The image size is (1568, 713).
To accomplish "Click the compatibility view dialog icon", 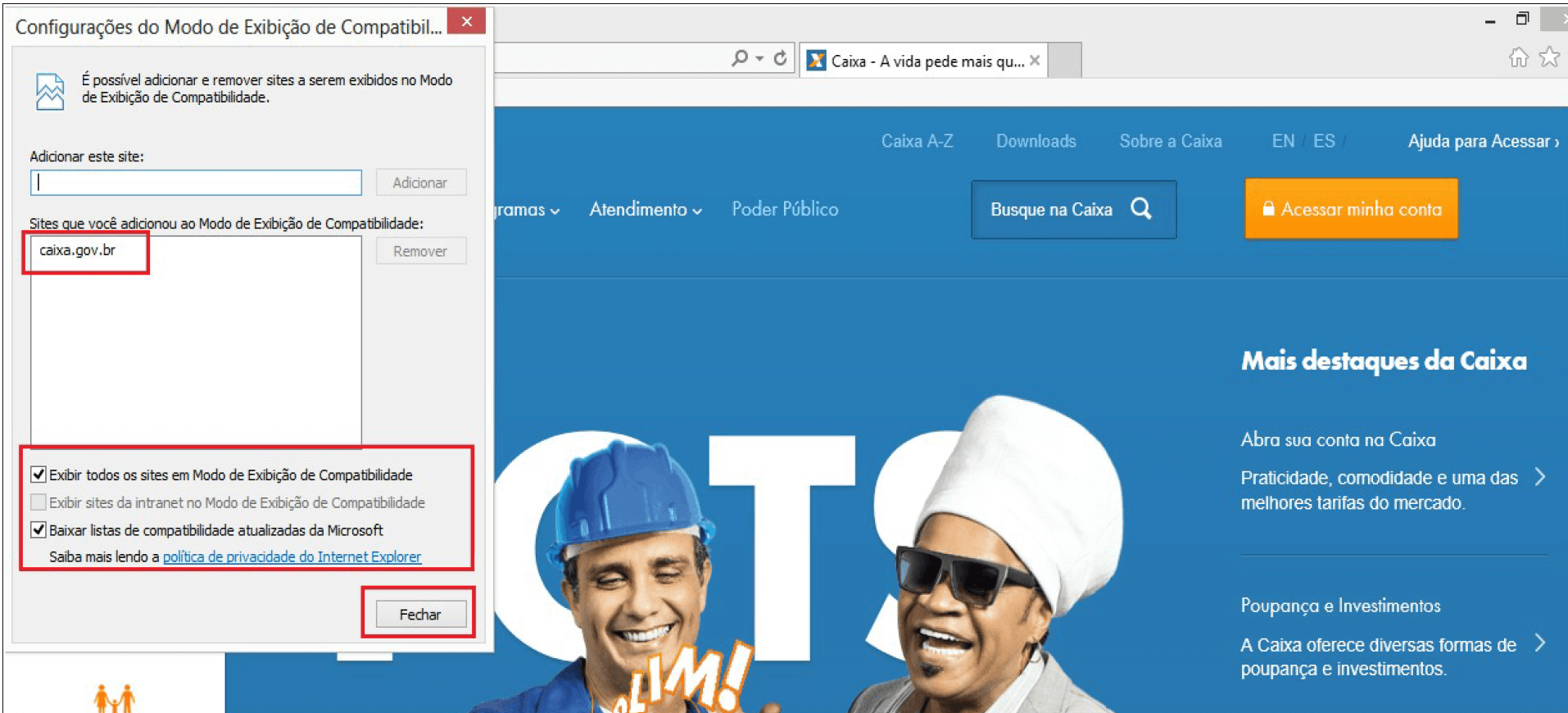I will pos(50,91).
